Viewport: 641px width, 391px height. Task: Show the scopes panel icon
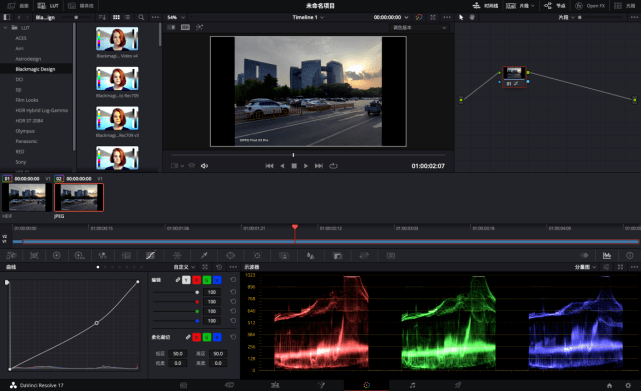607,256
